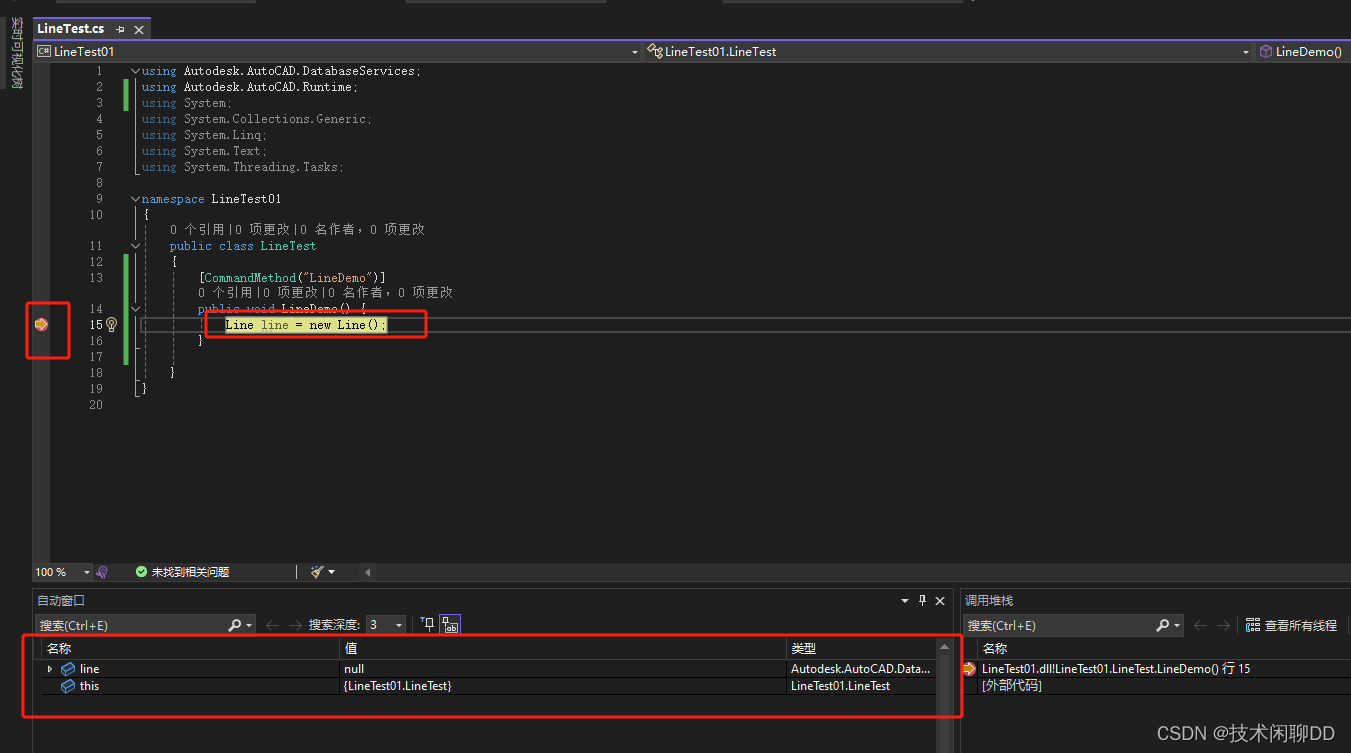Click line number 20 in the gutter
The image size is (1351, 753).
95,405
